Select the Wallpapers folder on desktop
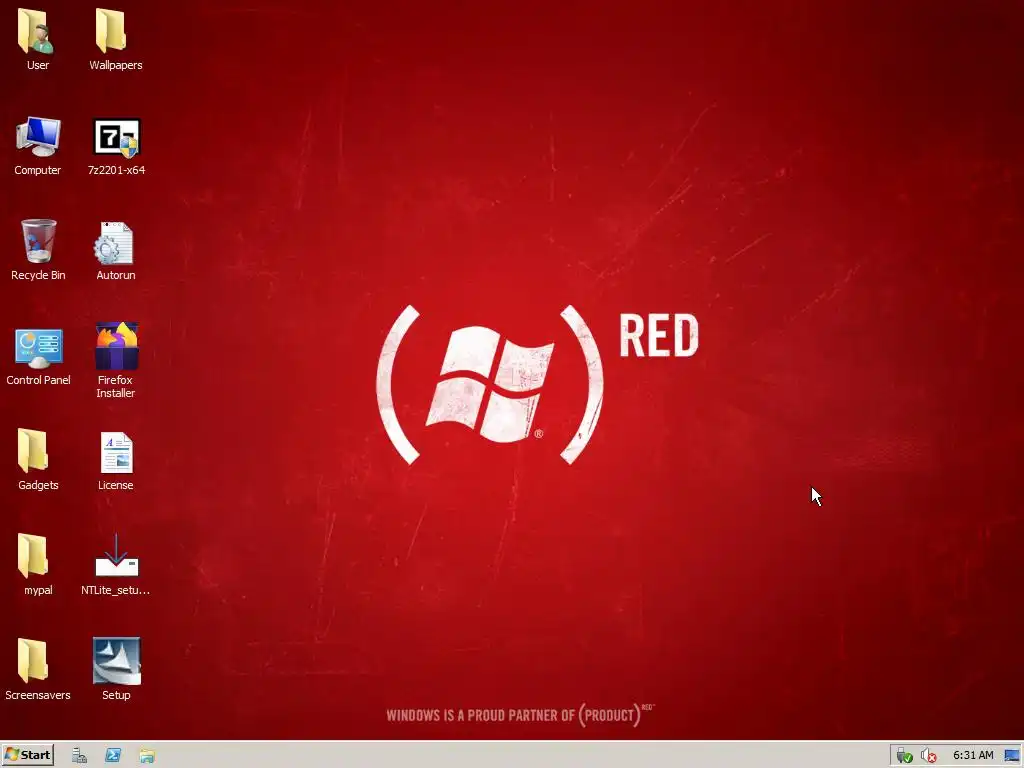The width and height of the screenshot is (1024, 768). pos(113,33)
